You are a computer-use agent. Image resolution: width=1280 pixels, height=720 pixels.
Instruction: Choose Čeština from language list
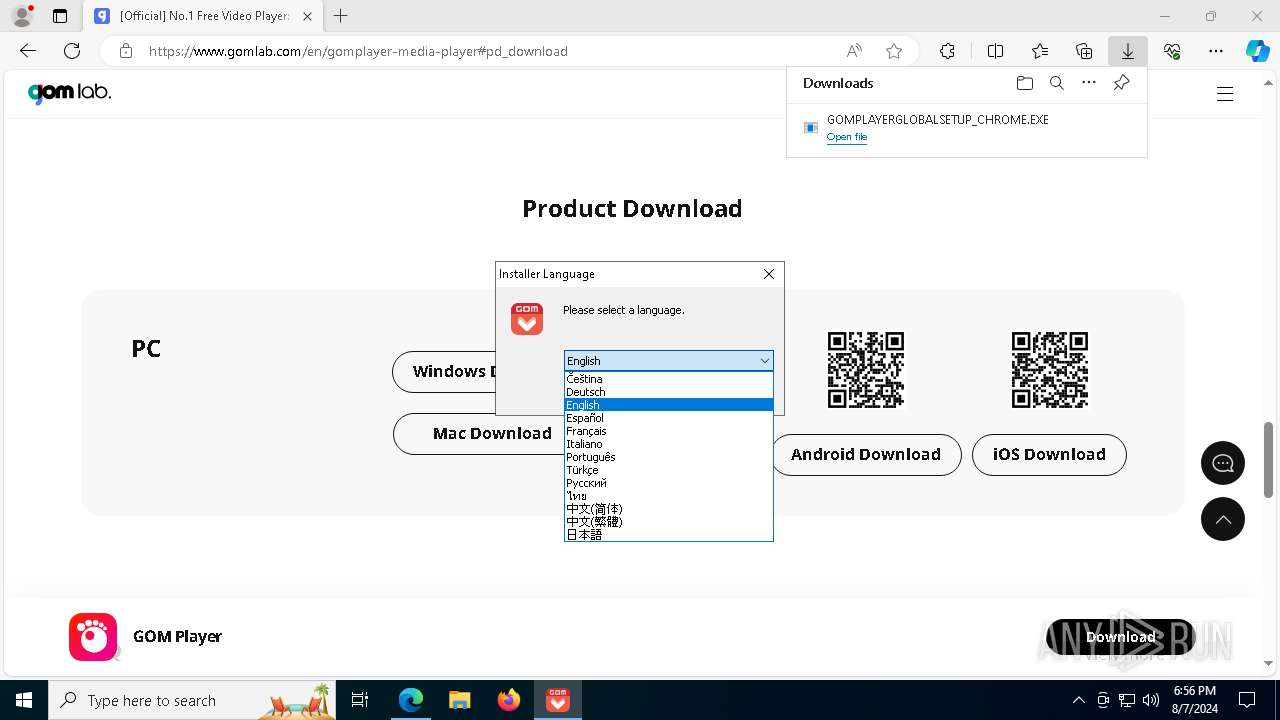click(x=668, y=379)
